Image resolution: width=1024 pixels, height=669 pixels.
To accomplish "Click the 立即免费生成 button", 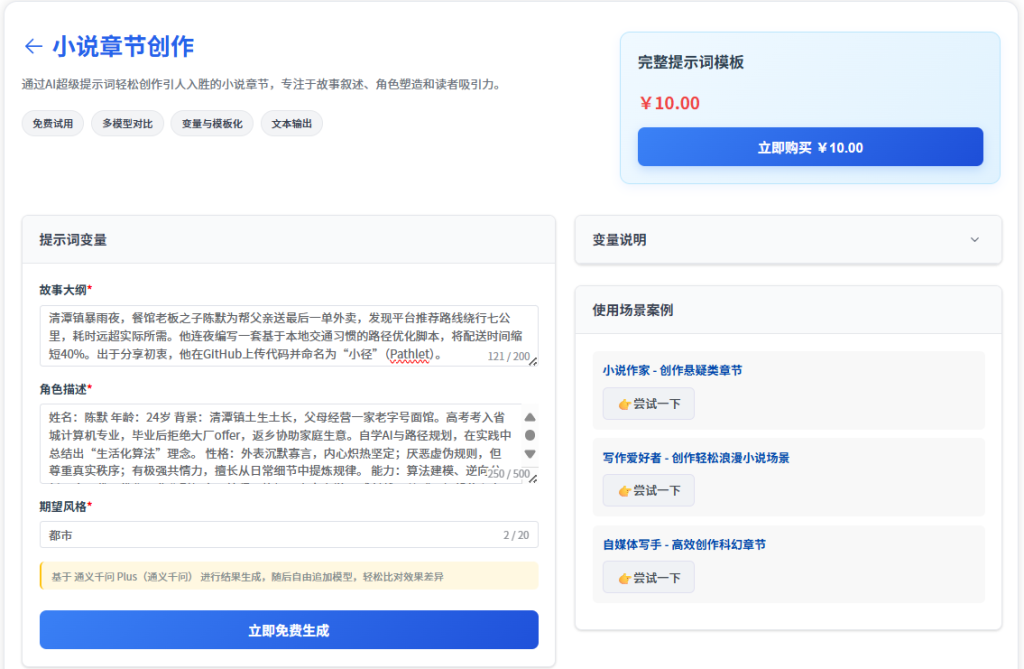I will [289, 630].
